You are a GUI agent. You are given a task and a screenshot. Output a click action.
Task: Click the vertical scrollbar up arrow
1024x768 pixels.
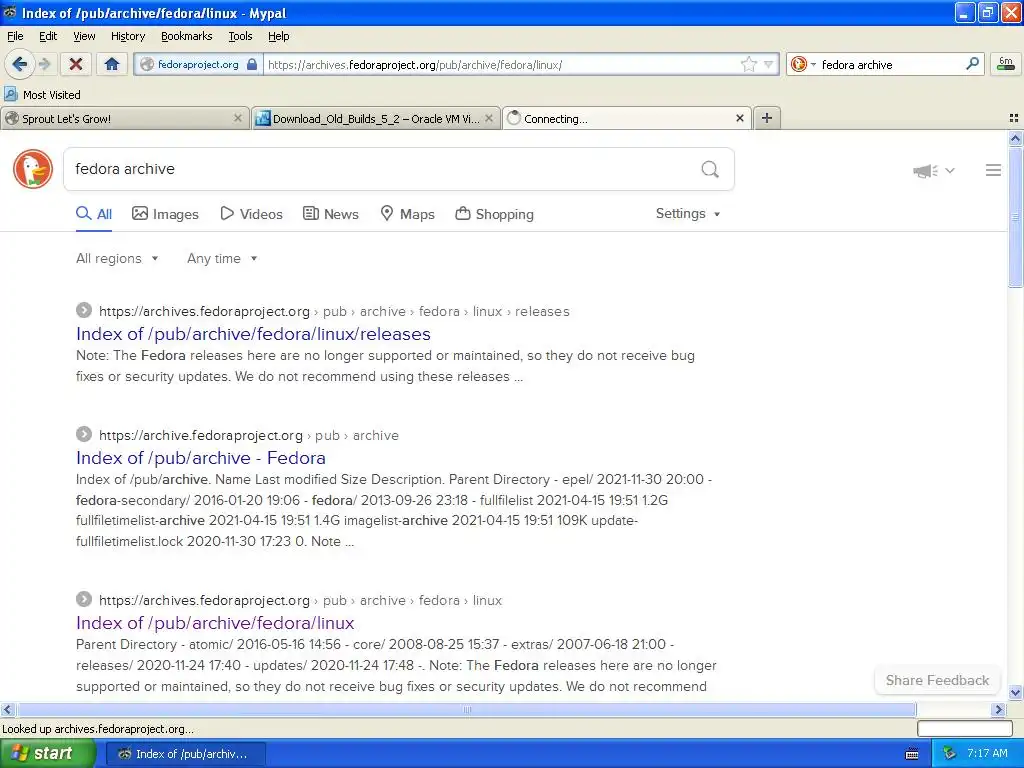(x=1016, y=138)
